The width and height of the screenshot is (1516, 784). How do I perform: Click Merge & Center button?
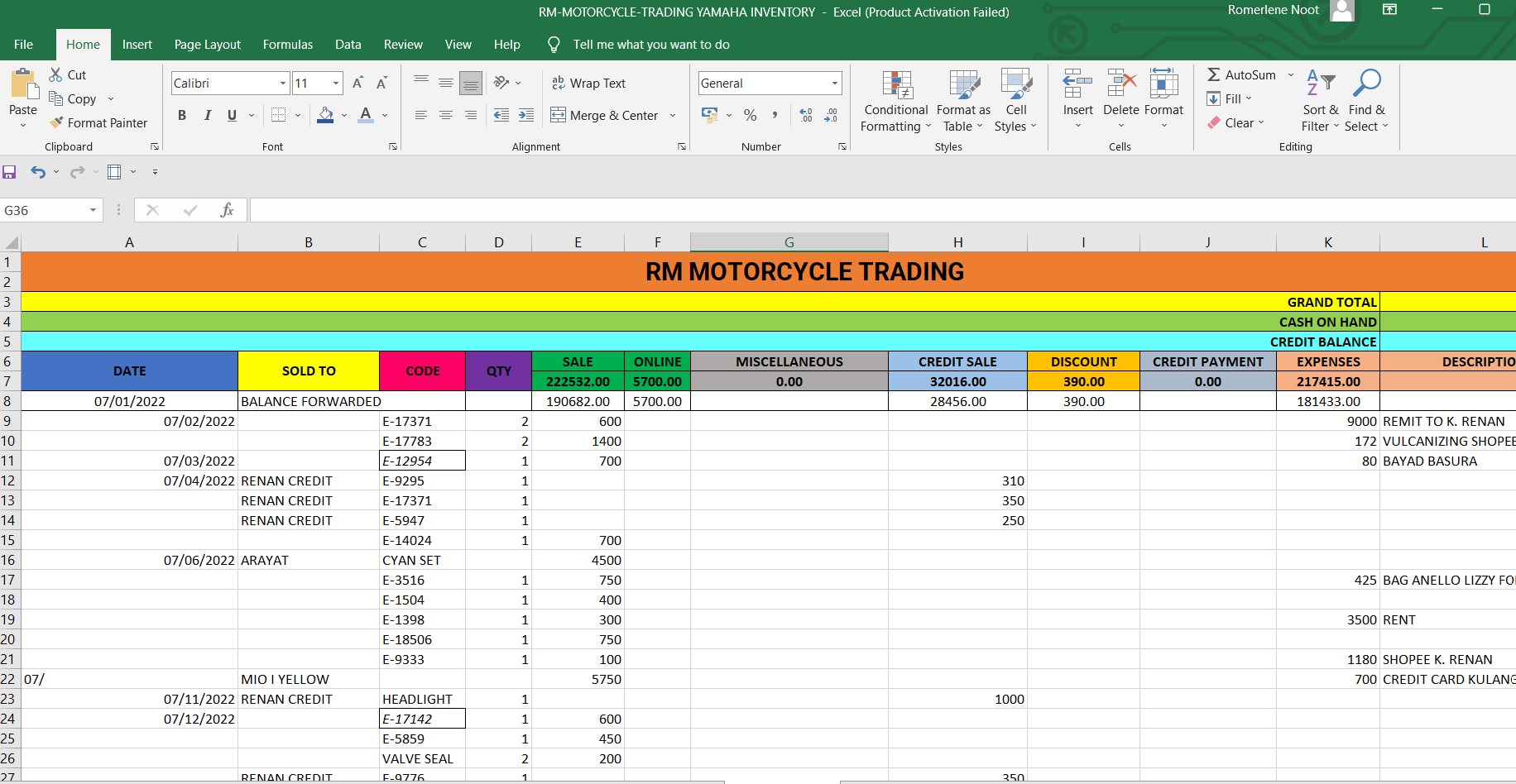coord(605,115)
